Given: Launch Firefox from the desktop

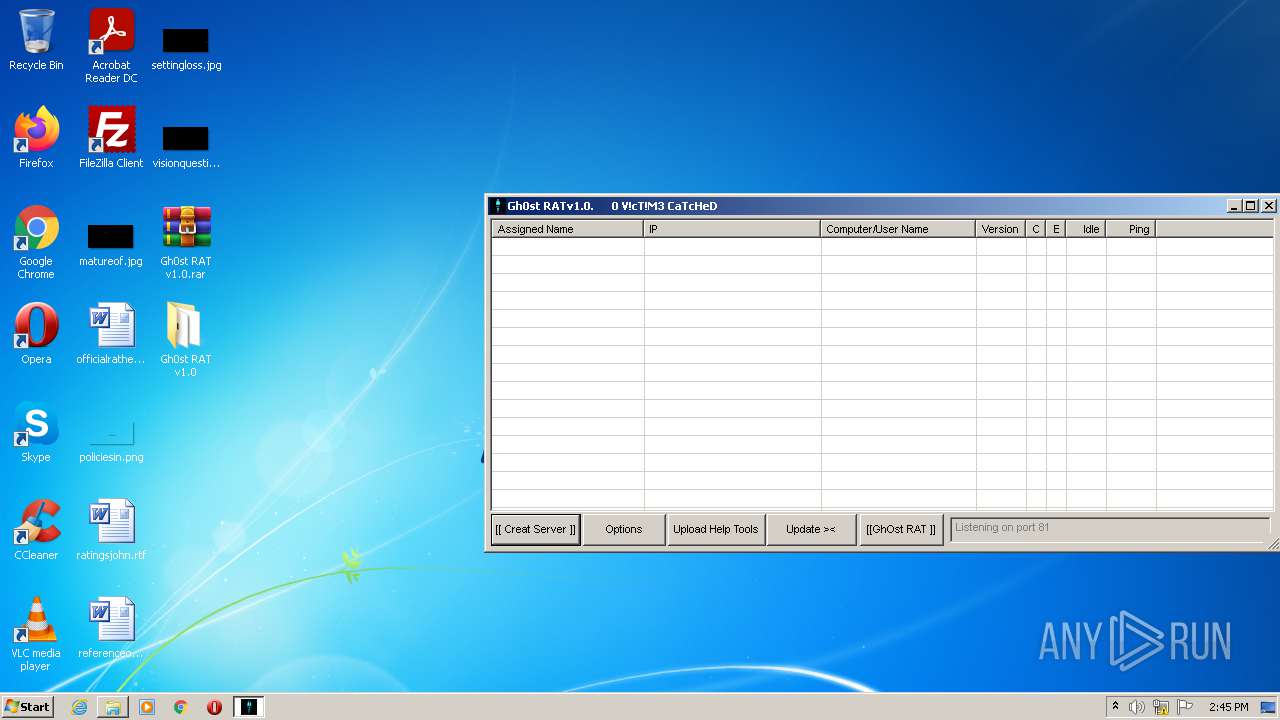Looking at the screenshot, I should 36,138.
